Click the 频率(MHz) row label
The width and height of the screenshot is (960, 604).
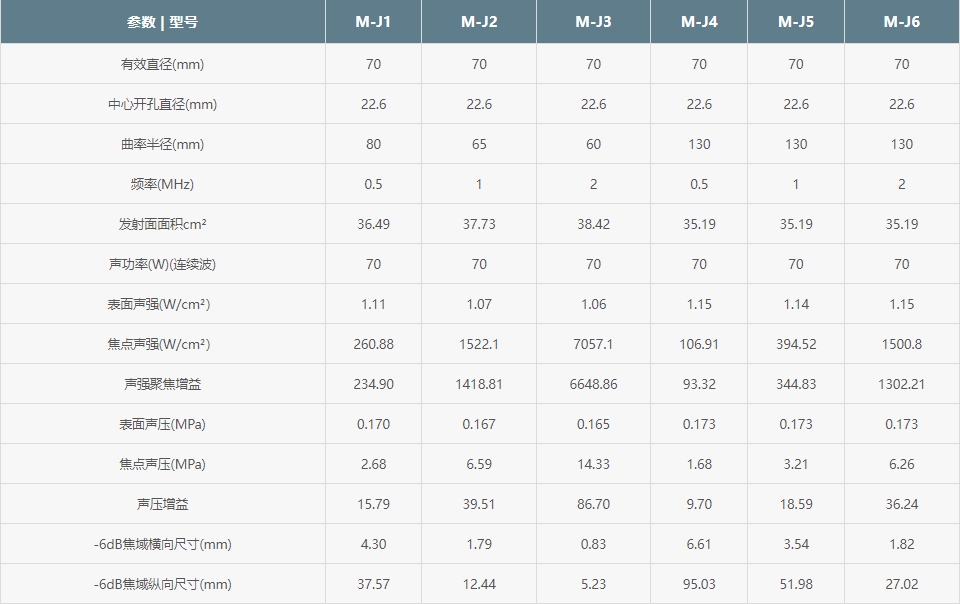162,184
